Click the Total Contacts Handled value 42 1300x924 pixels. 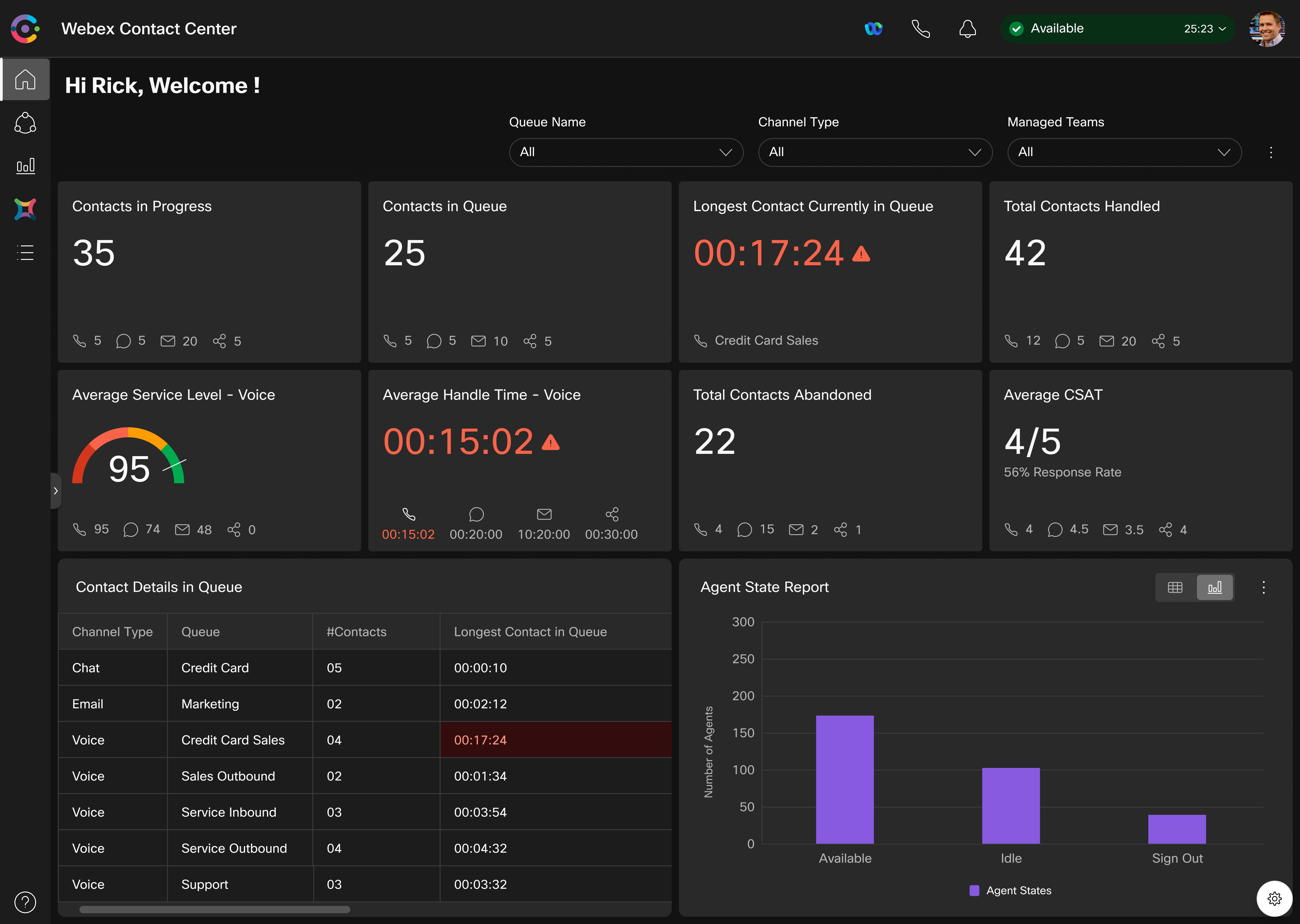point(1025,253)
